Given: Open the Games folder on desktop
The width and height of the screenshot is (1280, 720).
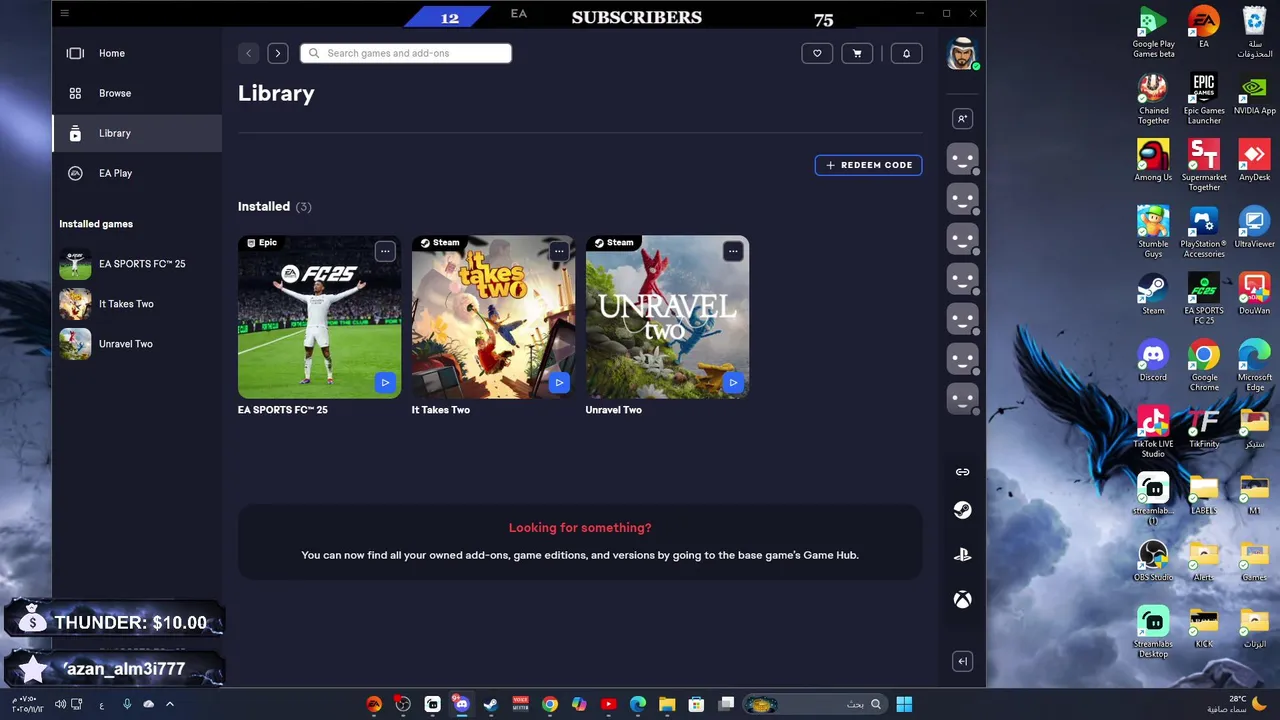Looking at the screenshot, I should [1254, 561].
